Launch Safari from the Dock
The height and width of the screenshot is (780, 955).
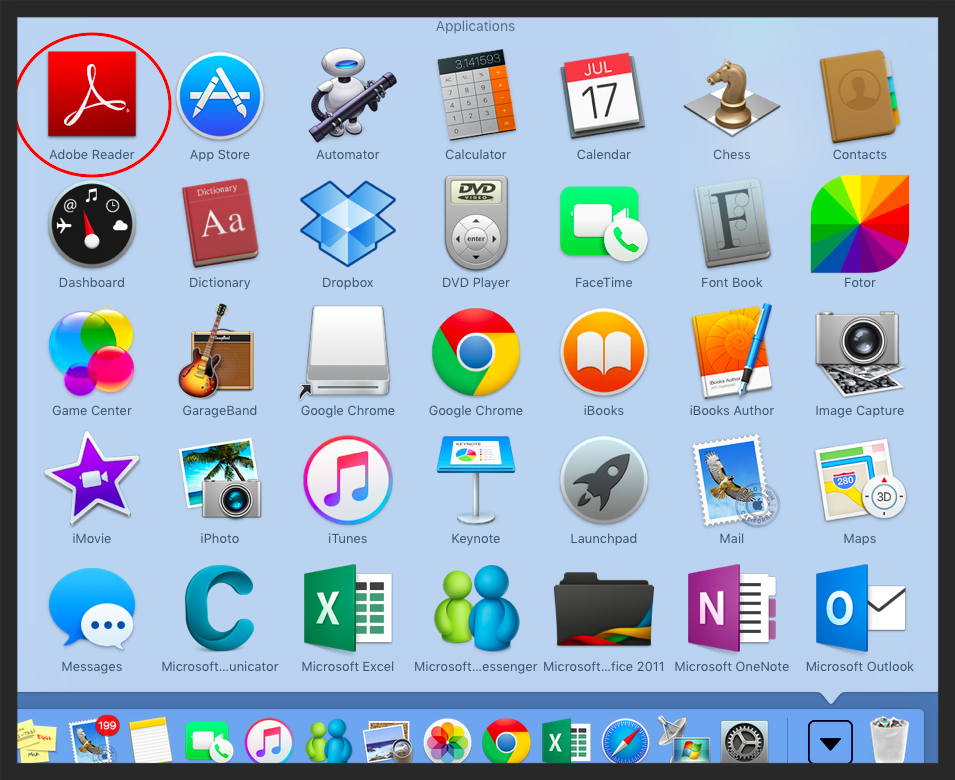[626, 741]
